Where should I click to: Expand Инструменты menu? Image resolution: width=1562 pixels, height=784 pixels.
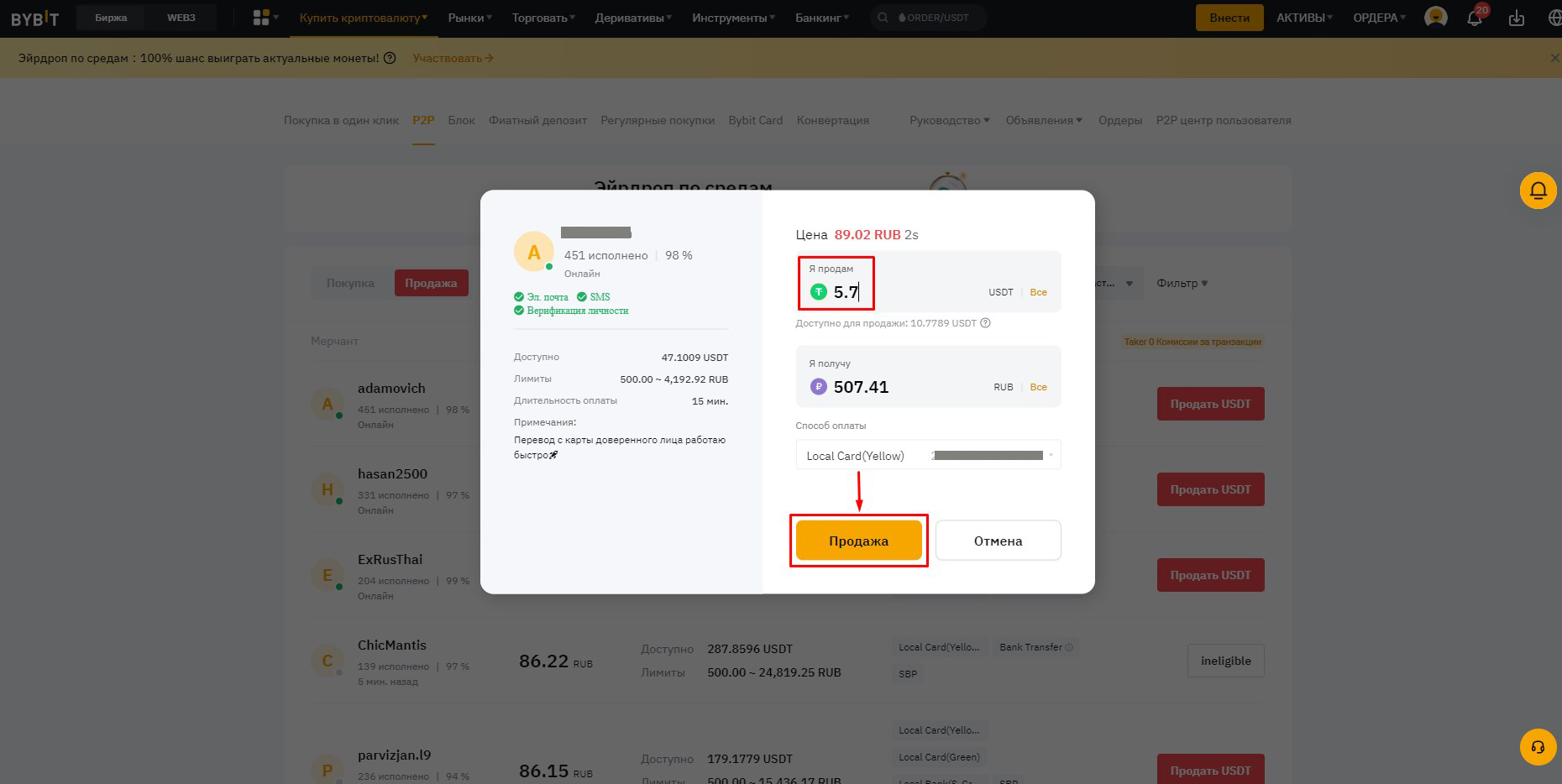tap(734, 18)
